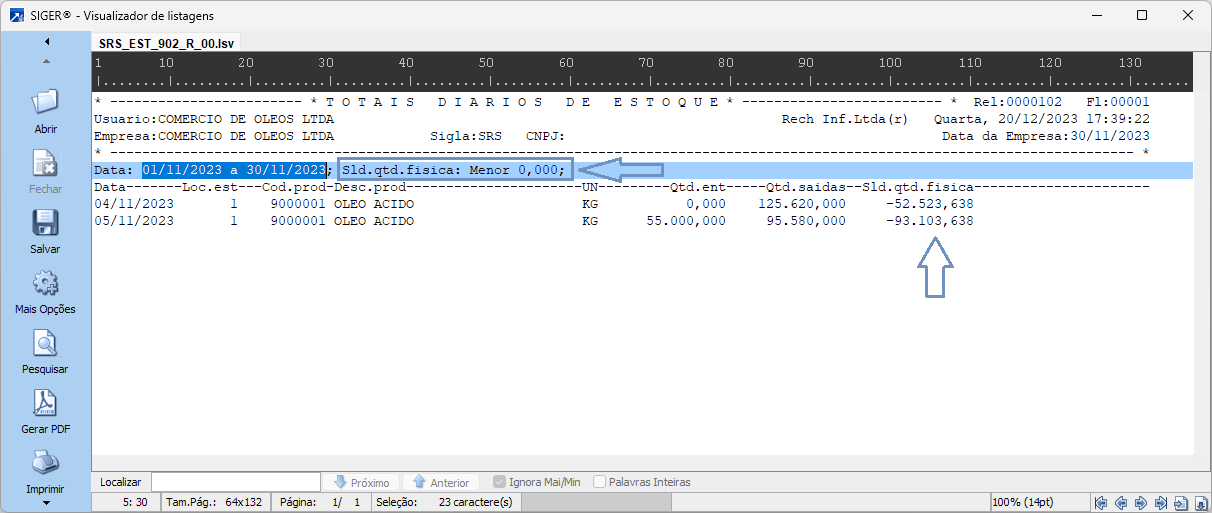Click Rech Inf.Ltda(r) text
Viewport: 1212px width, 513px height.
[x=844, y=119]
